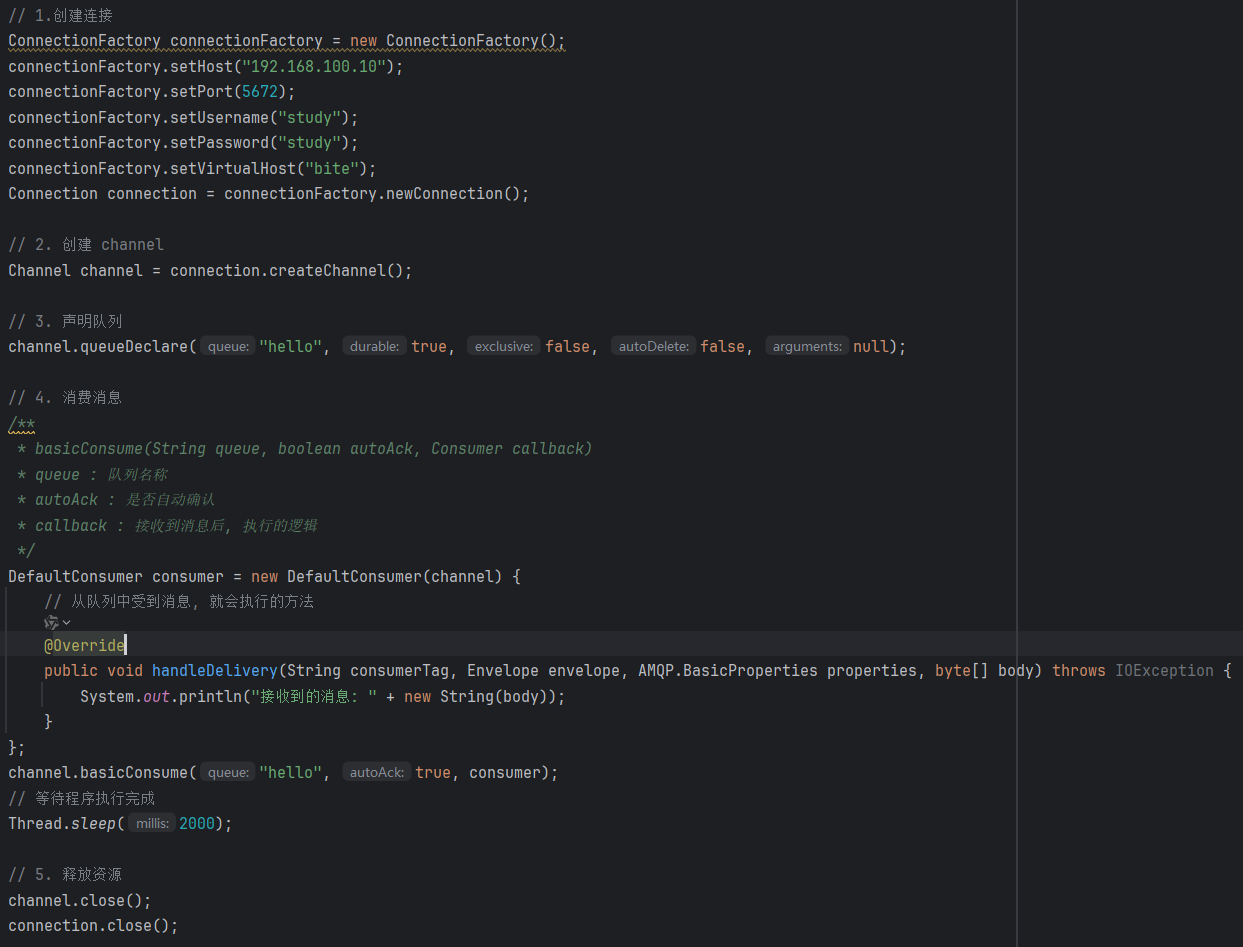Open the dropdown chevron beside the AI icon
Image resolution: width=1243 pixels, height=947 pixels.
coord(67,623)
